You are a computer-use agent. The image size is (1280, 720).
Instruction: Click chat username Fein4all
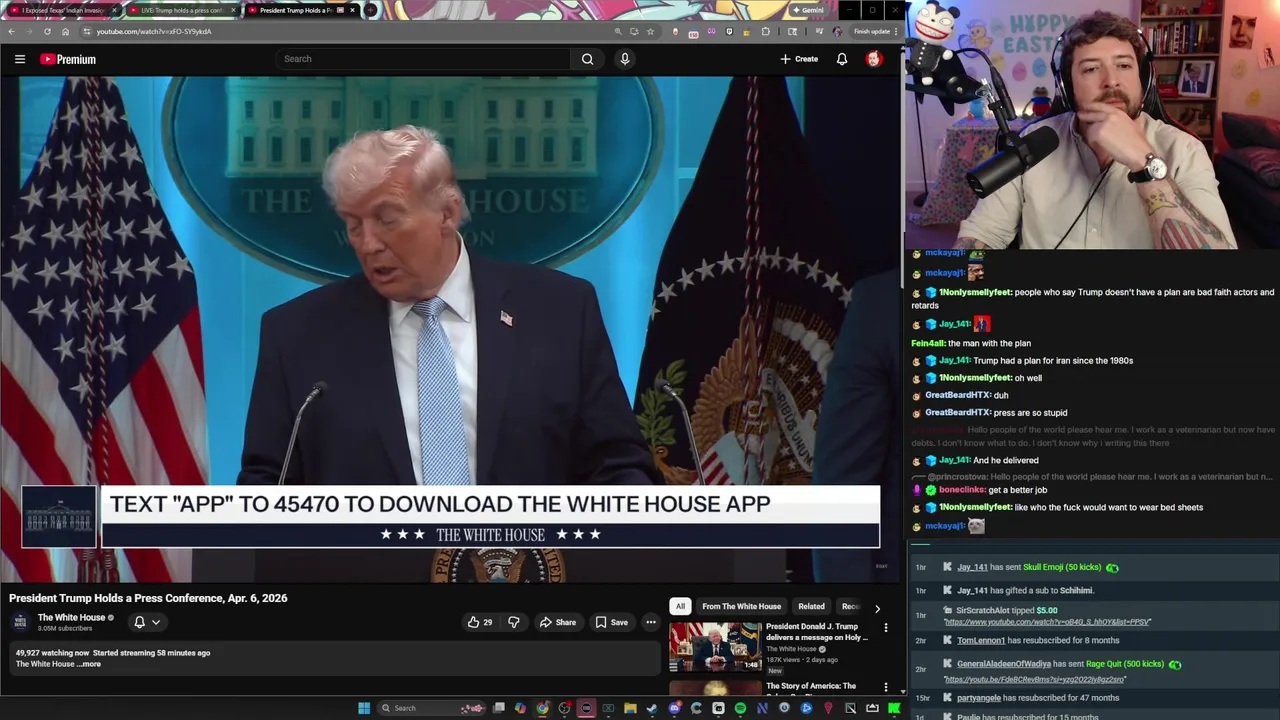pyautogui.click(x=928, y=343)
